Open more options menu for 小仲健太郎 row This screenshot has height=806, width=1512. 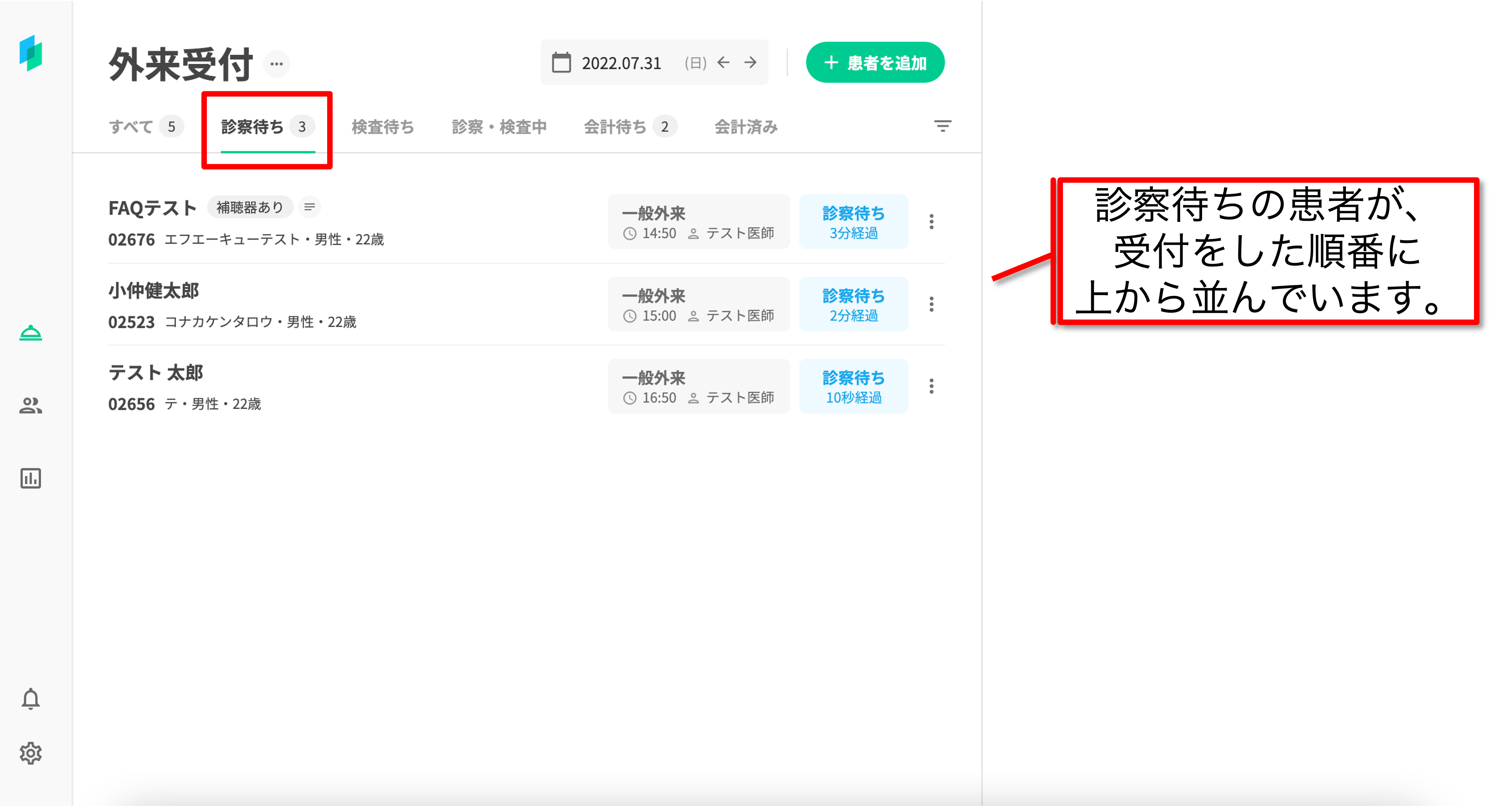click(x=931, y=304)
